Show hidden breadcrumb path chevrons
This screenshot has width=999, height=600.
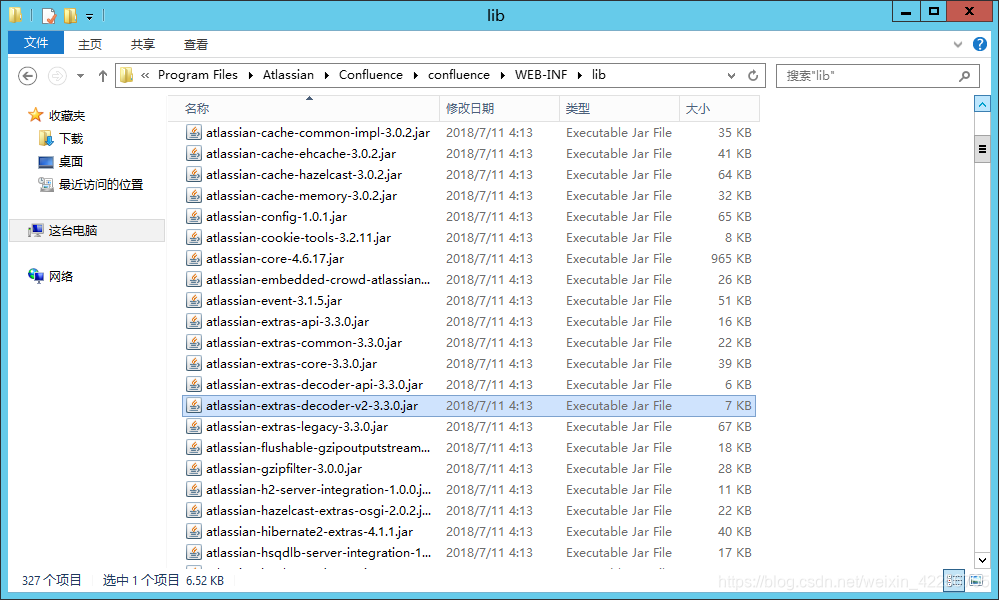coord(145,76)
